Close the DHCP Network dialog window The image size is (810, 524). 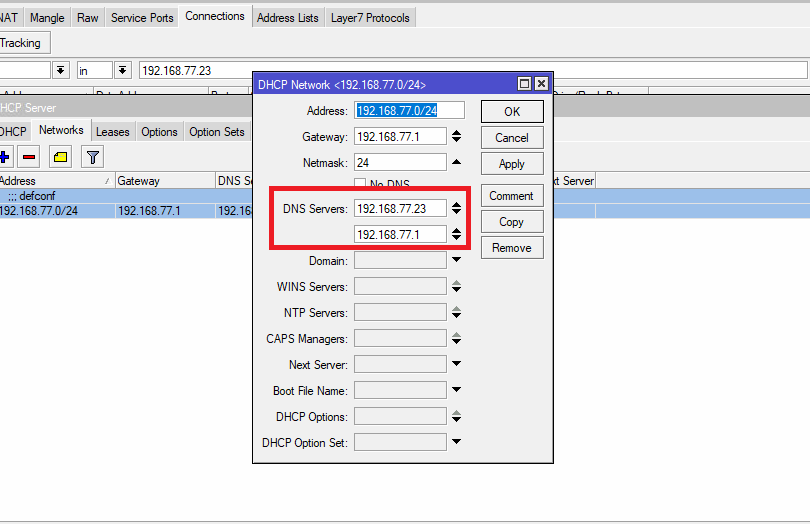pos(541,84)
